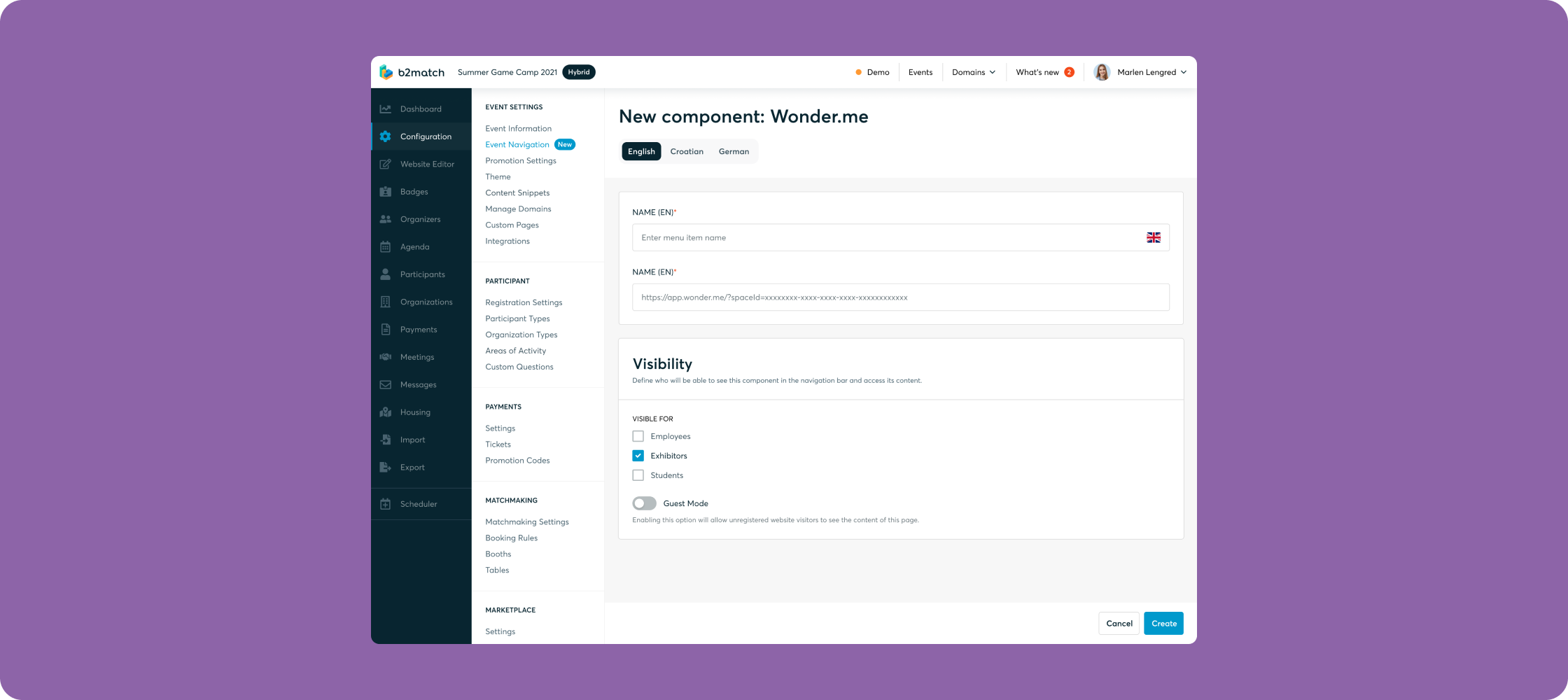Click the Meetings handshake icon
The image size is (1568, 700).
click(x=385, y=357)
